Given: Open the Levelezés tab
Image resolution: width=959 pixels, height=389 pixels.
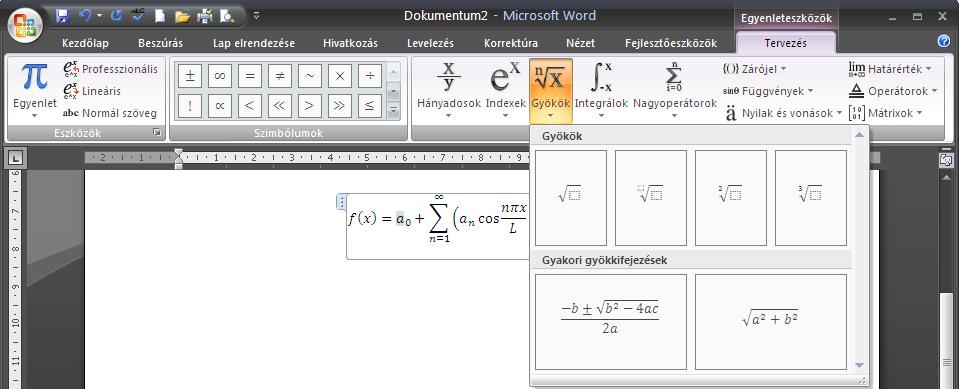Looking at the screenshot, I should tap(431, 43).
